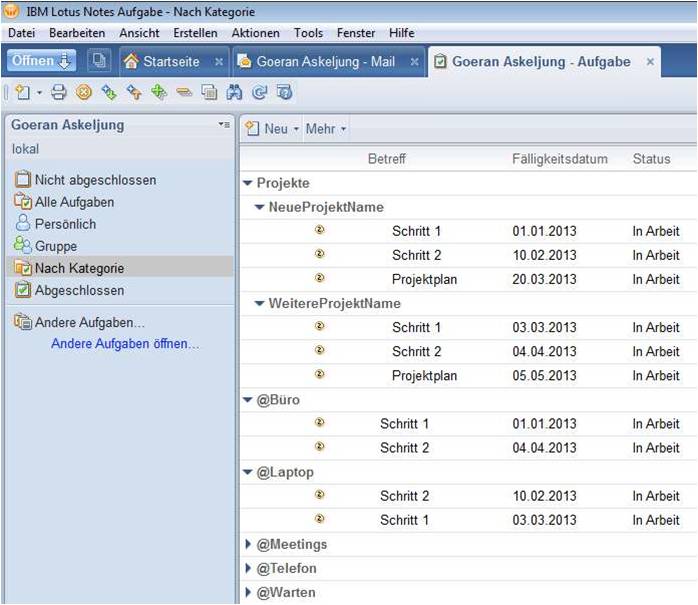
Task: Select the Gruppe view
Action: (46, 246)
